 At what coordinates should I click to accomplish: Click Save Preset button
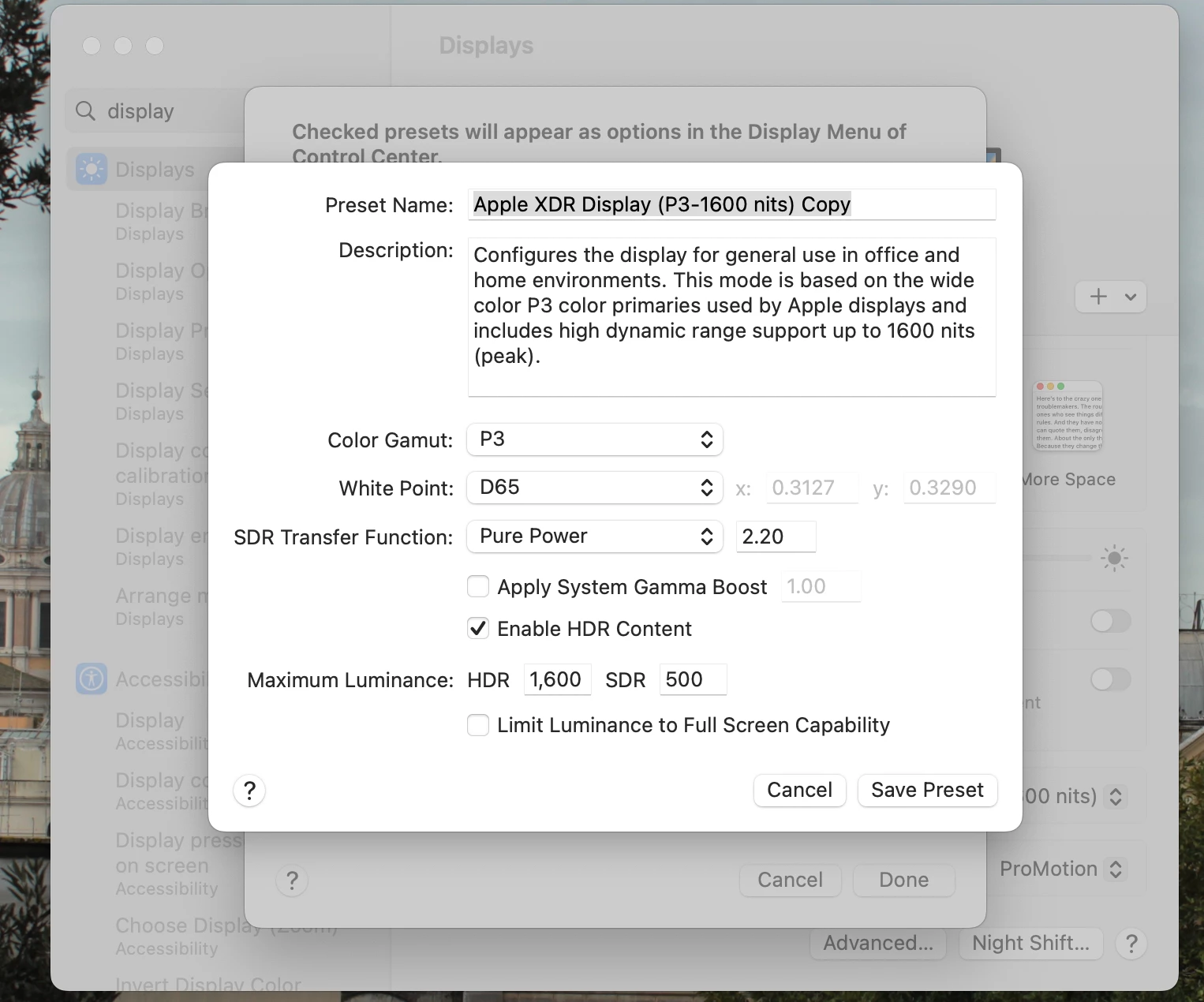pyautogui.click(x=928, y=791)
